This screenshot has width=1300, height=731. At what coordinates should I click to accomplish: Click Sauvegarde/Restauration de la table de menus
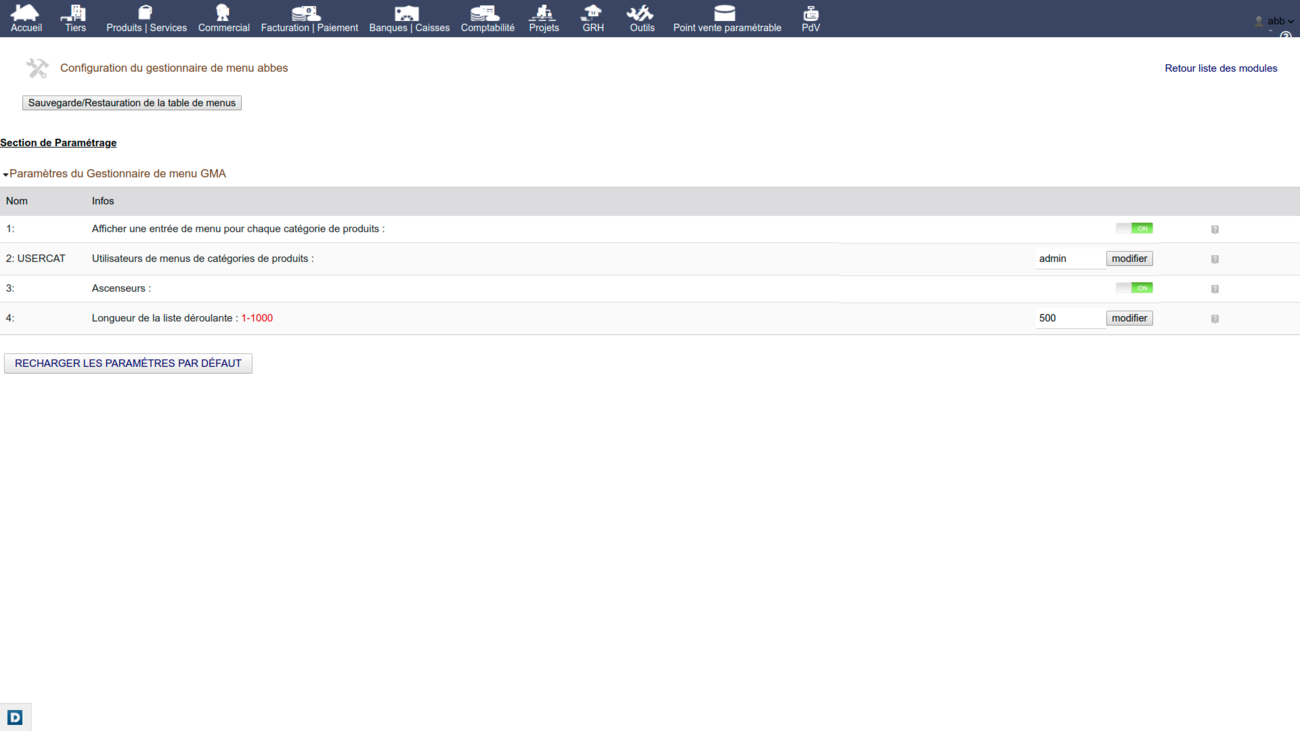point(132,103)
